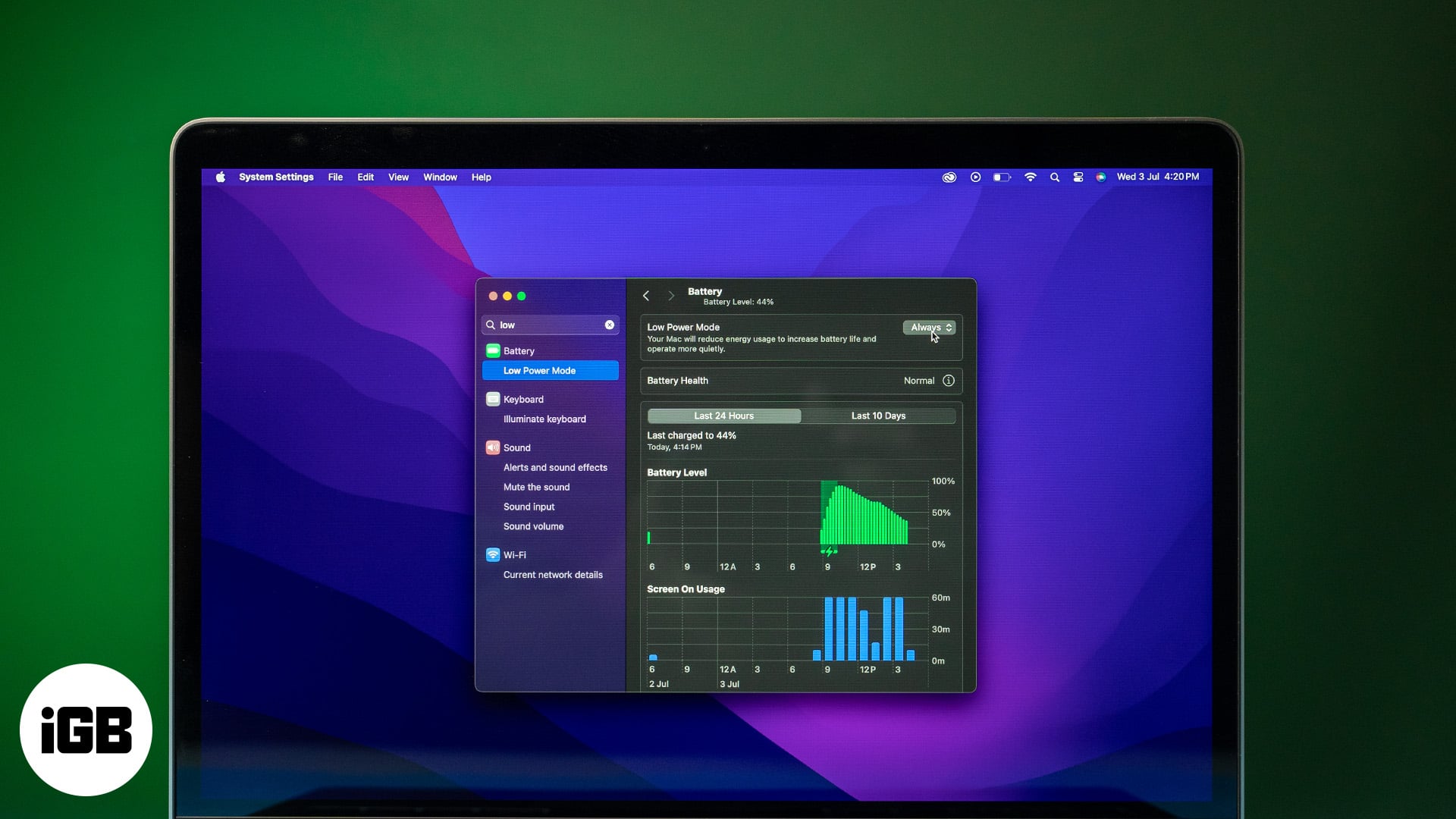Viewport: 1456px width, 819px height.
Task: Click the search input field
Action: coord(550,325)
